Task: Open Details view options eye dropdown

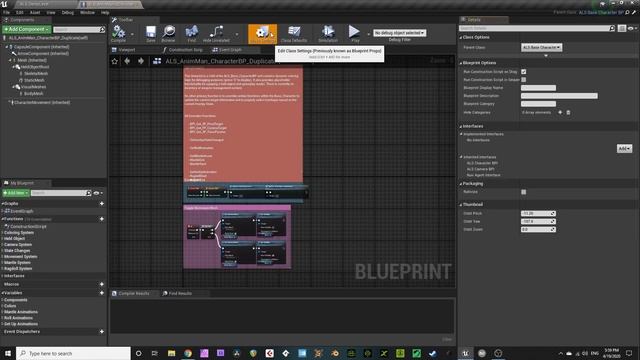Action: [x=632, y=28]
